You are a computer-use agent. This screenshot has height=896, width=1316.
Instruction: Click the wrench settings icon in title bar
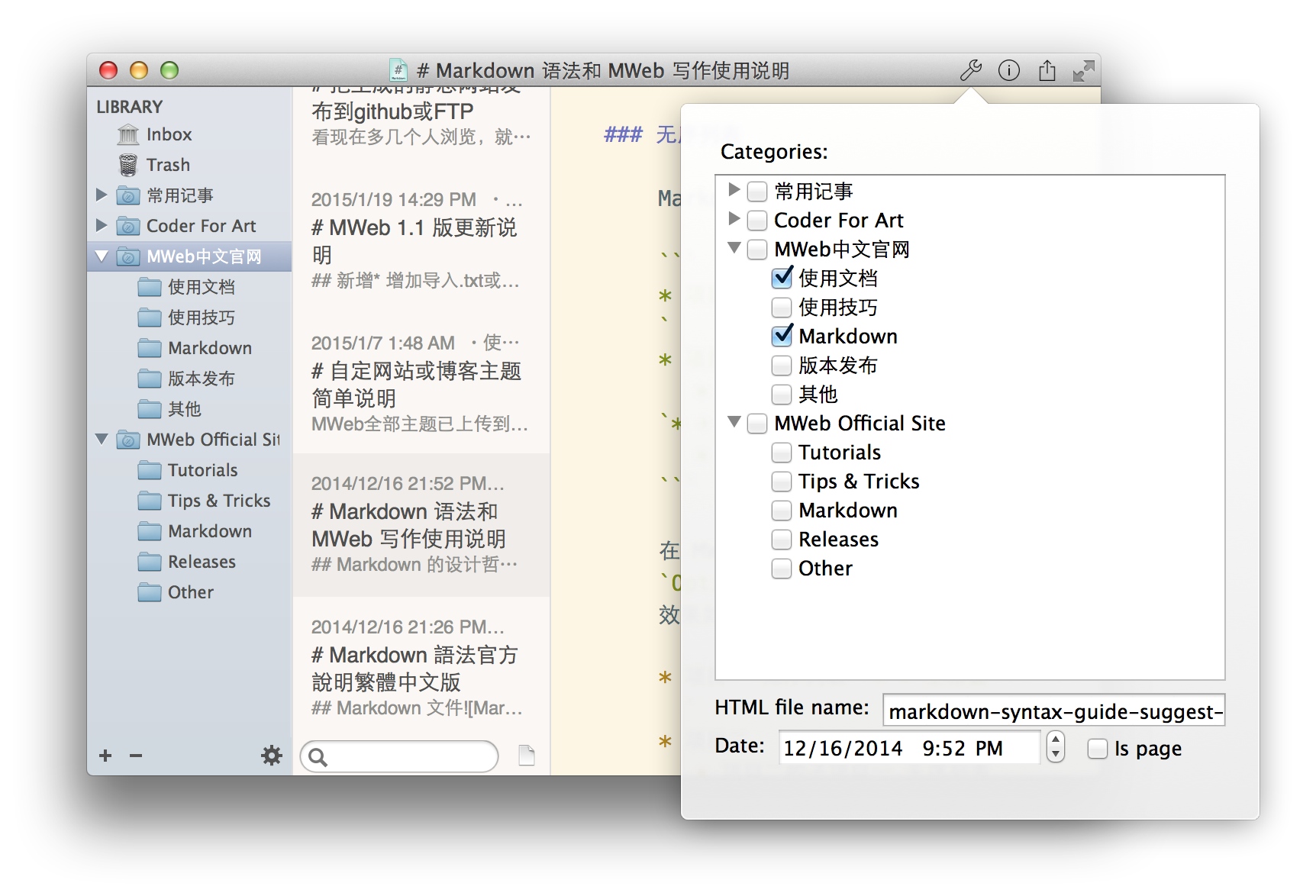[x=970, y=71]
